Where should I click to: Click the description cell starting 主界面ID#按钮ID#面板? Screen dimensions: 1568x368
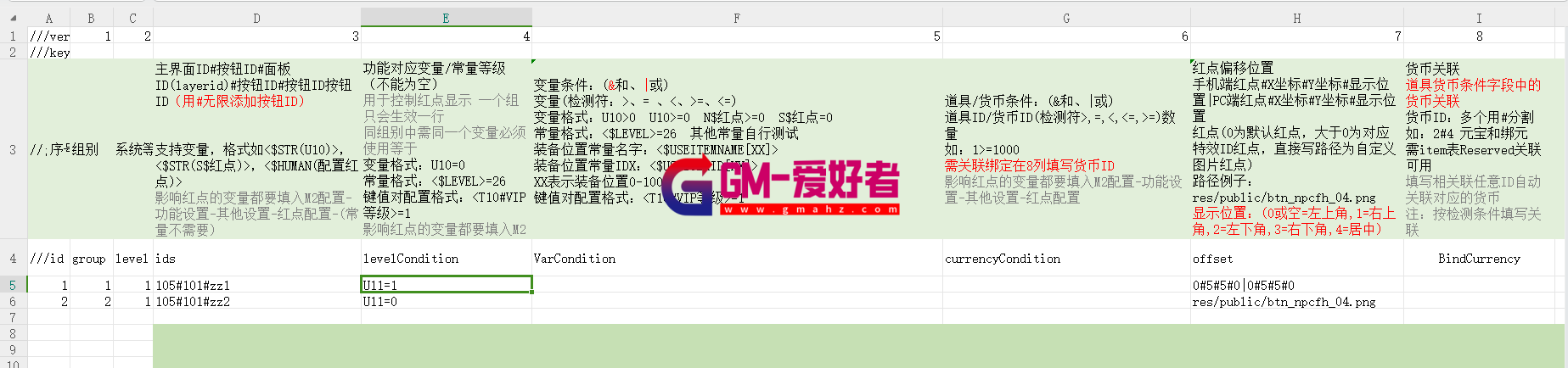[256, 149]
